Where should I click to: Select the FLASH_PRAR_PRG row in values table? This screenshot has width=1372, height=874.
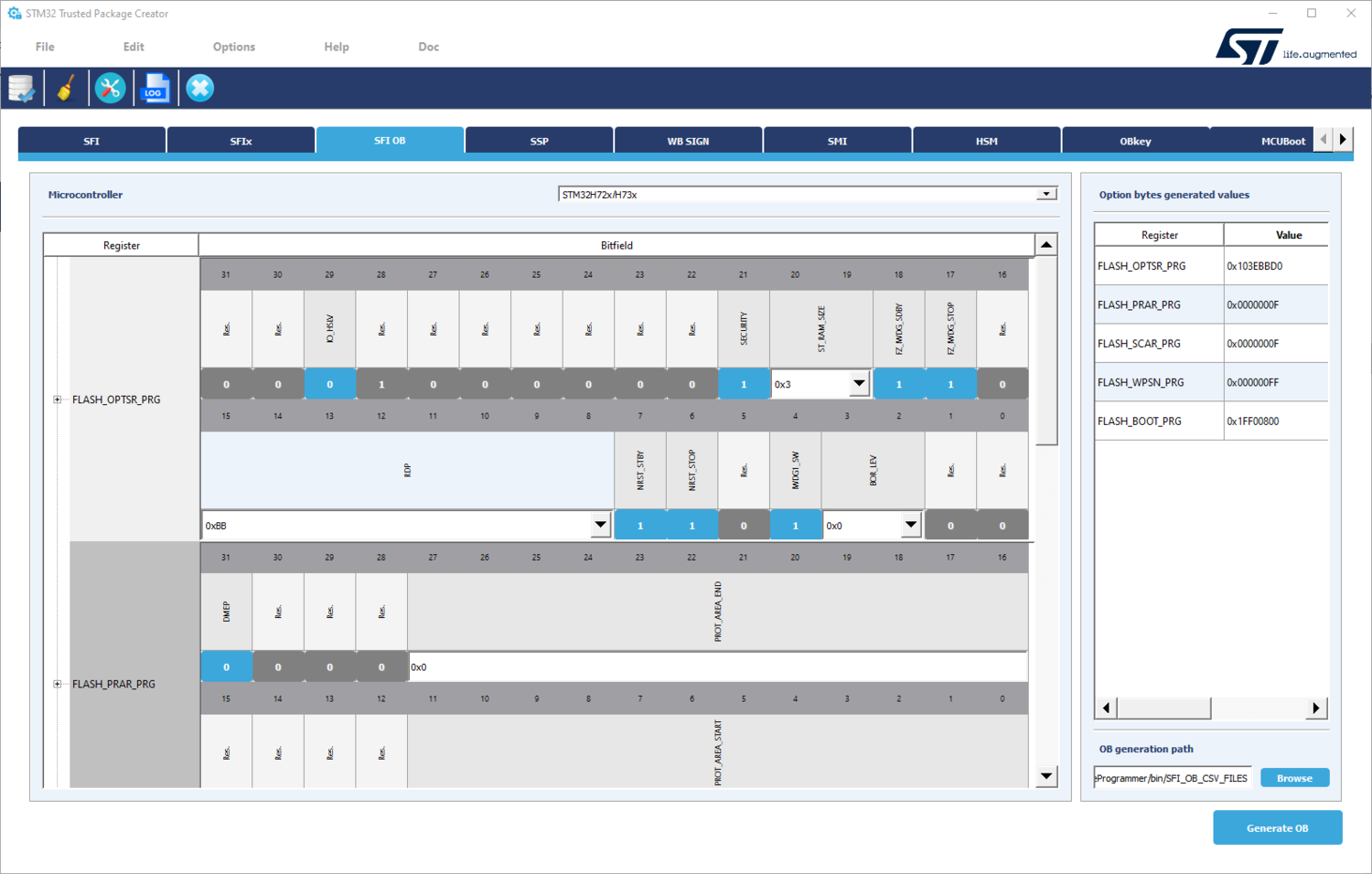1211,304
